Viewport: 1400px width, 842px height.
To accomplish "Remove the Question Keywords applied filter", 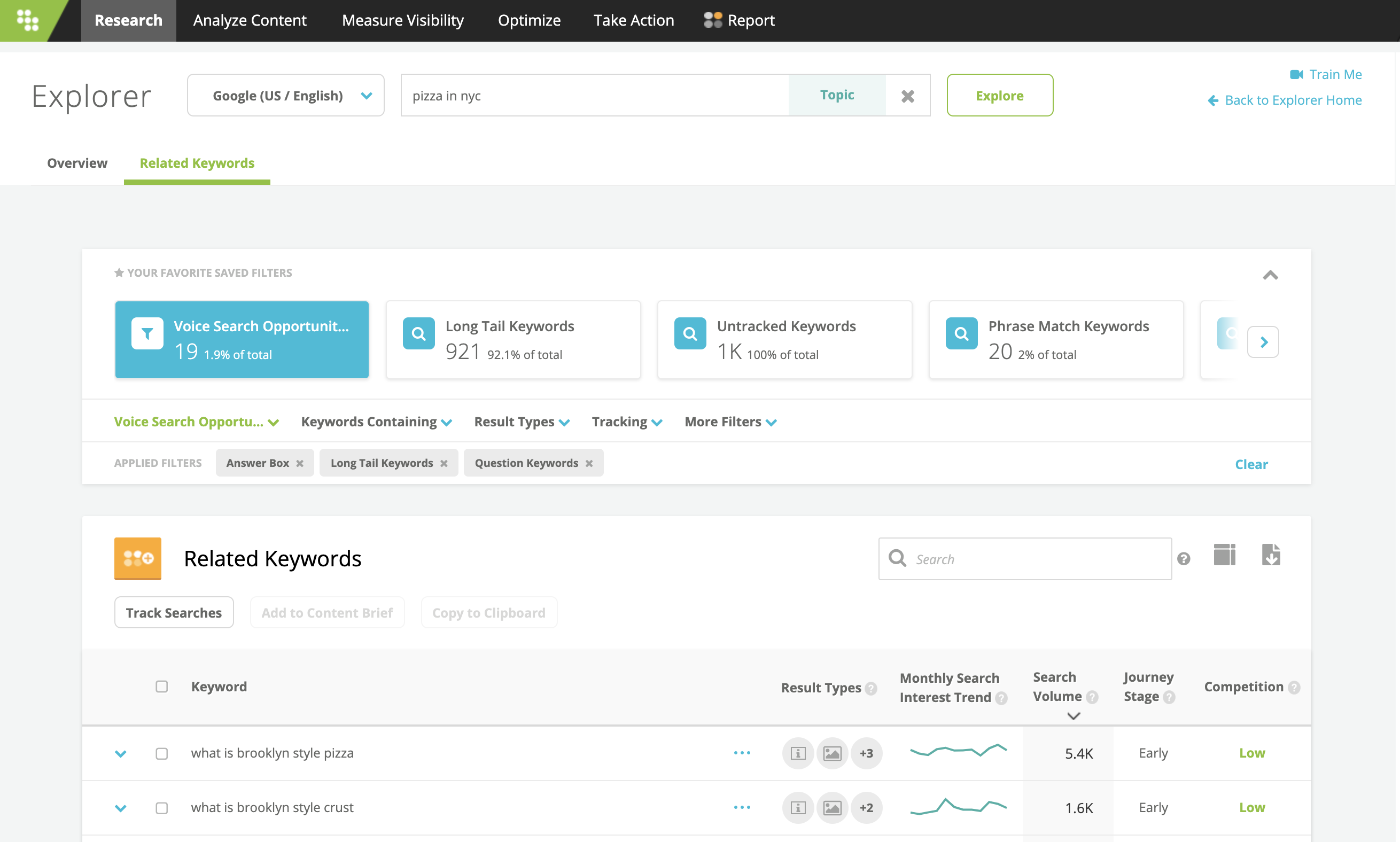I will pos(589,464).
